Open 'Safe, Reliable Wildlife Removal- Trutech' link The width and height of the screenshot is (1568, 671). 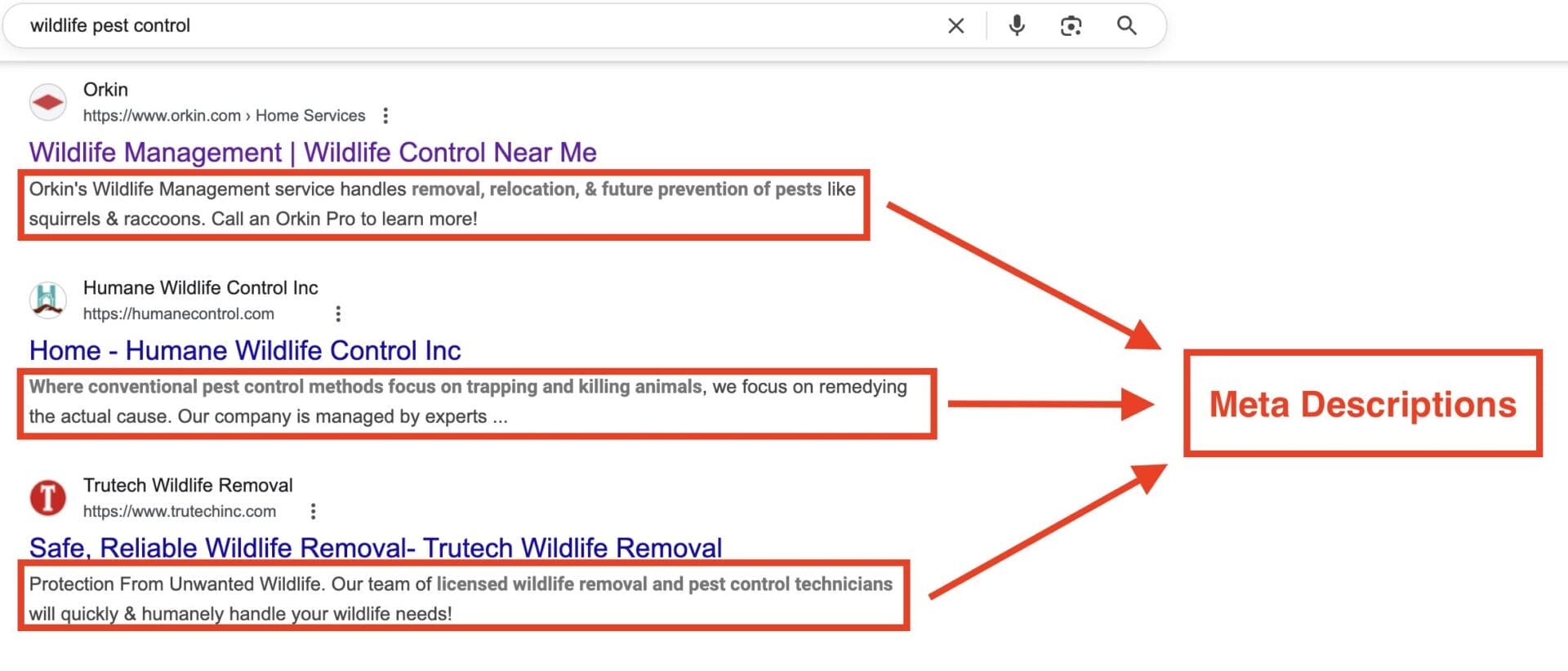[x=376, y=548]
